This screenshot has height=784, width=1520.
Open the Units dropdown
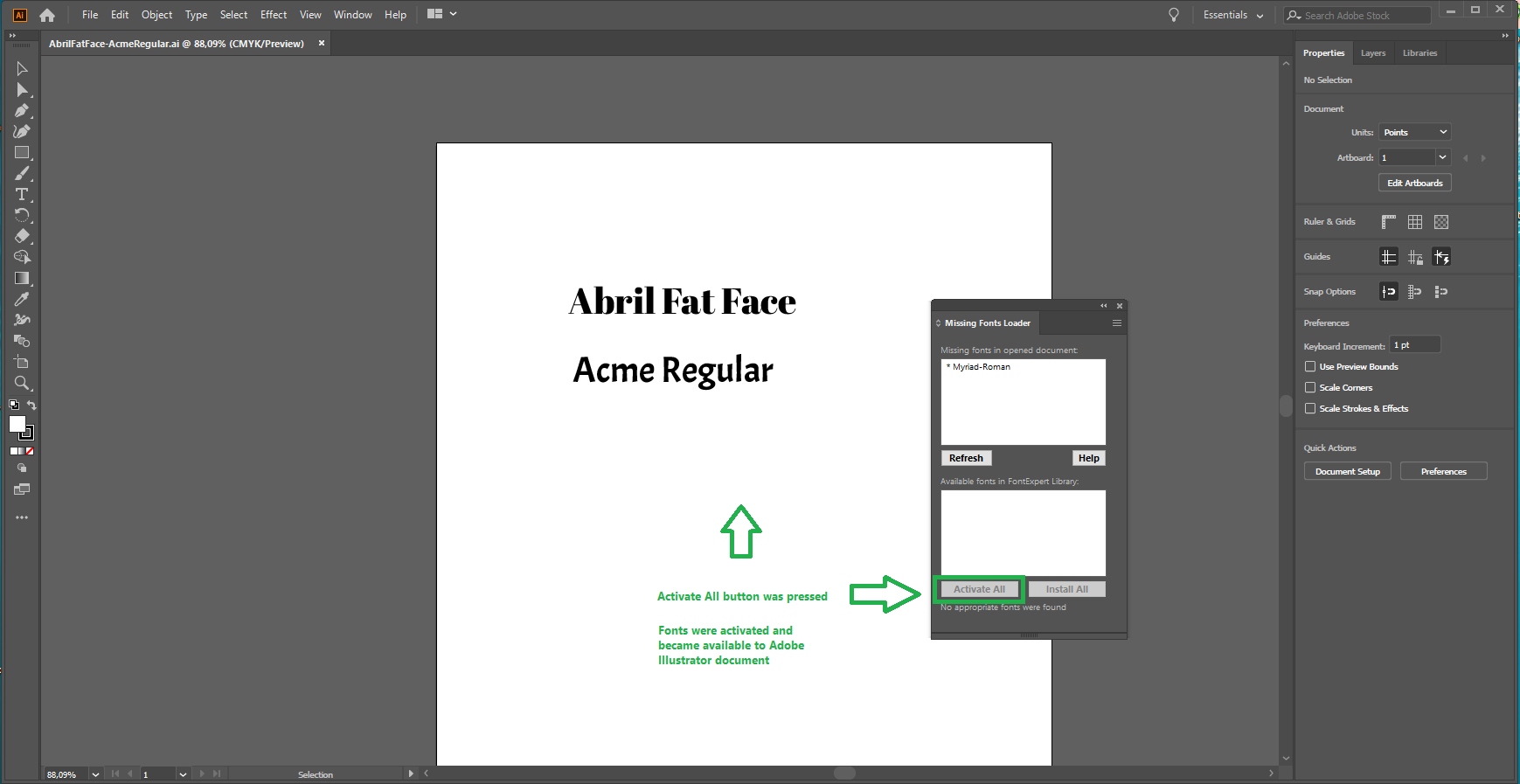tap(1415, 132)
